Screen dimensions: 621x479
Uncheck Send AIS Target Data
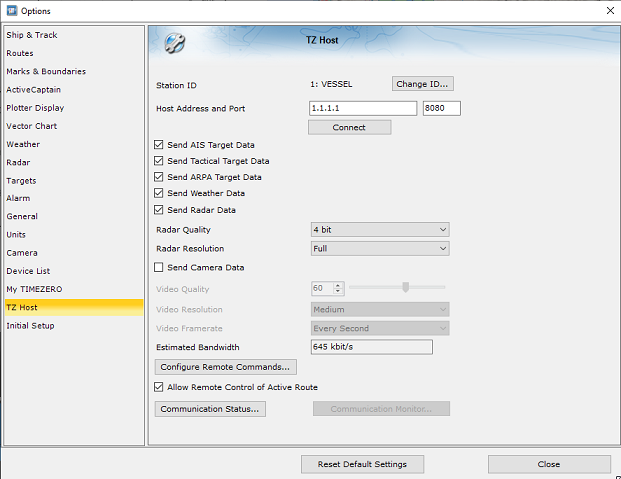point(158,145)
